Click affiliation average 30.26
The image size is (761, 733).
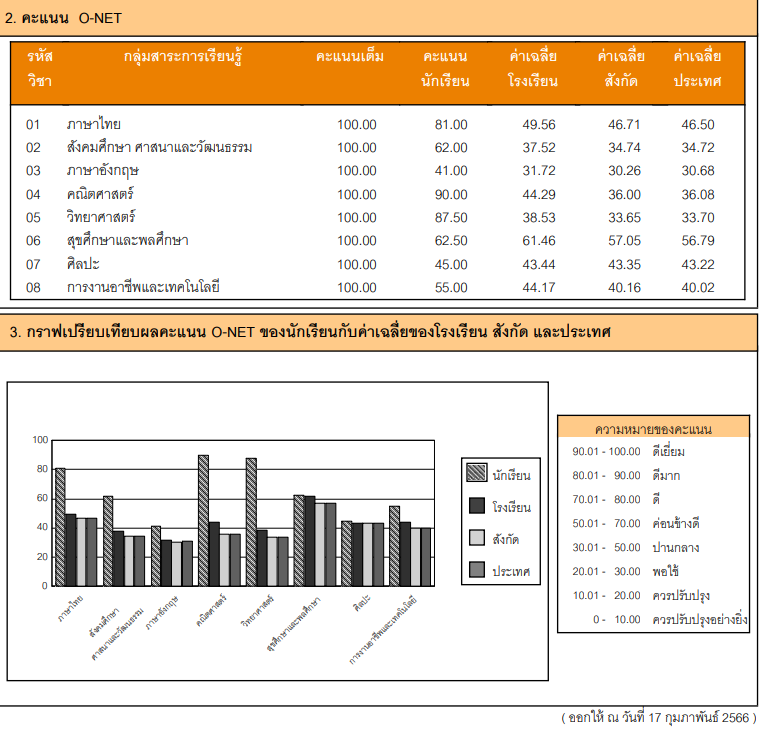(x=624, y=171)
